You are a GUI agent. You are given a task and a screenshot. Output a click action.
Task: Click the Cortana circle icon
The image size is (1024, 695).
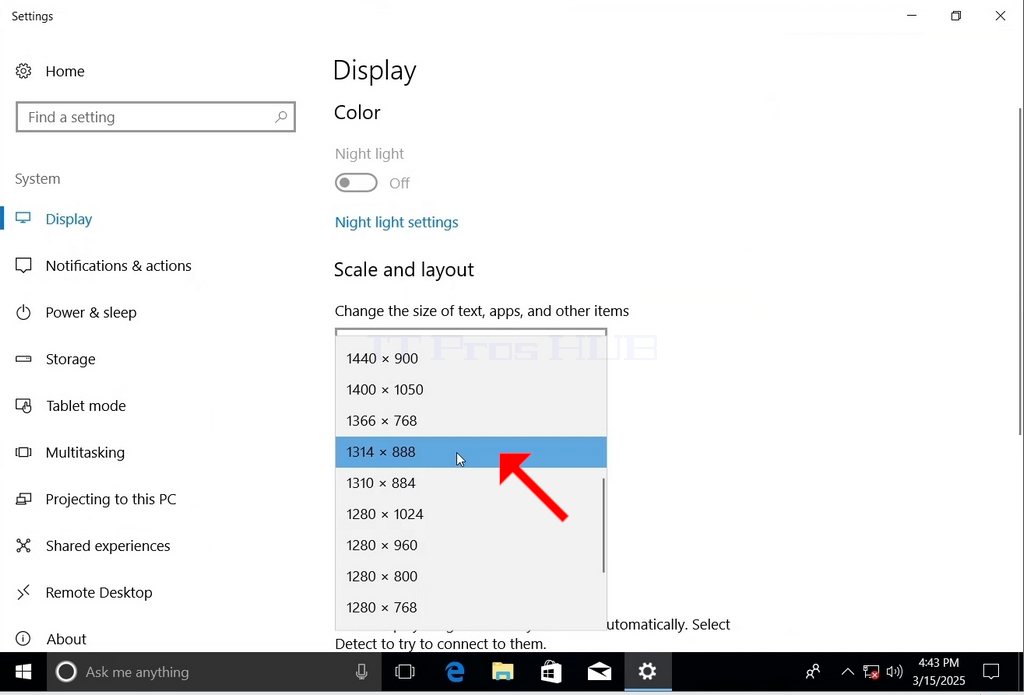click(x=66, y=671)
